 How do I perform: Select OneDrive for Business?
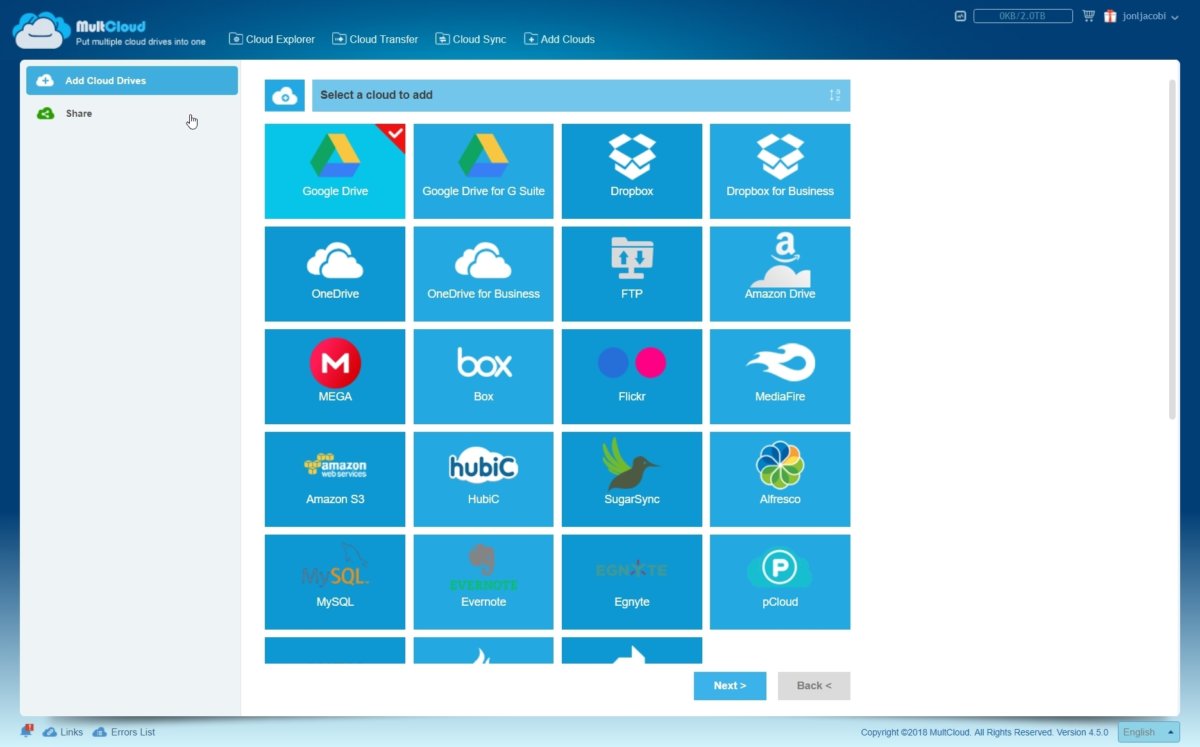483,274
